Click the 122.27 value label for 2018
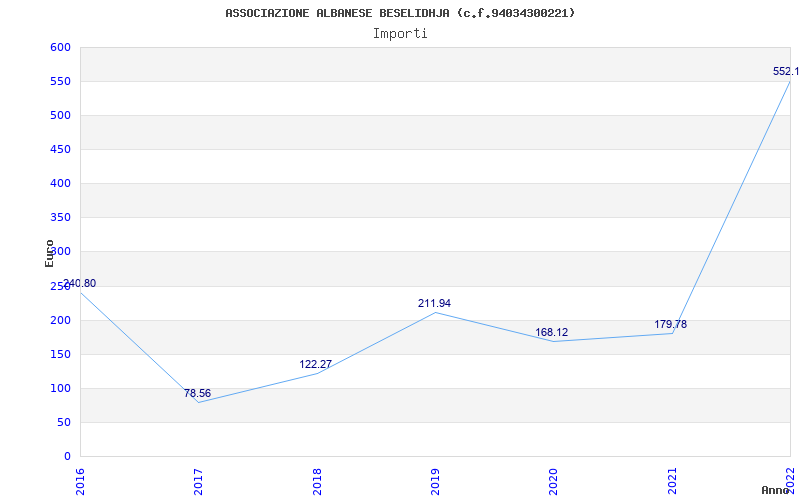The image size is (800, 500). [315, 364]
